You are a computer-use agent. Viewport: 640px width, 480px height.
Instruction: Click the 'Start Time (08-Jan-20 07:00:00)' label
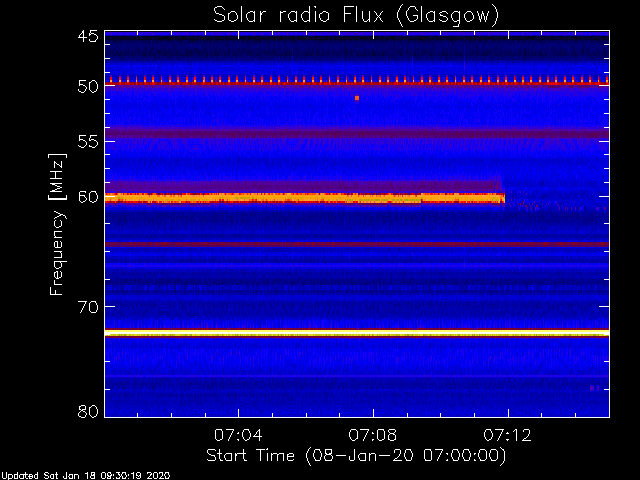point(356,456)
